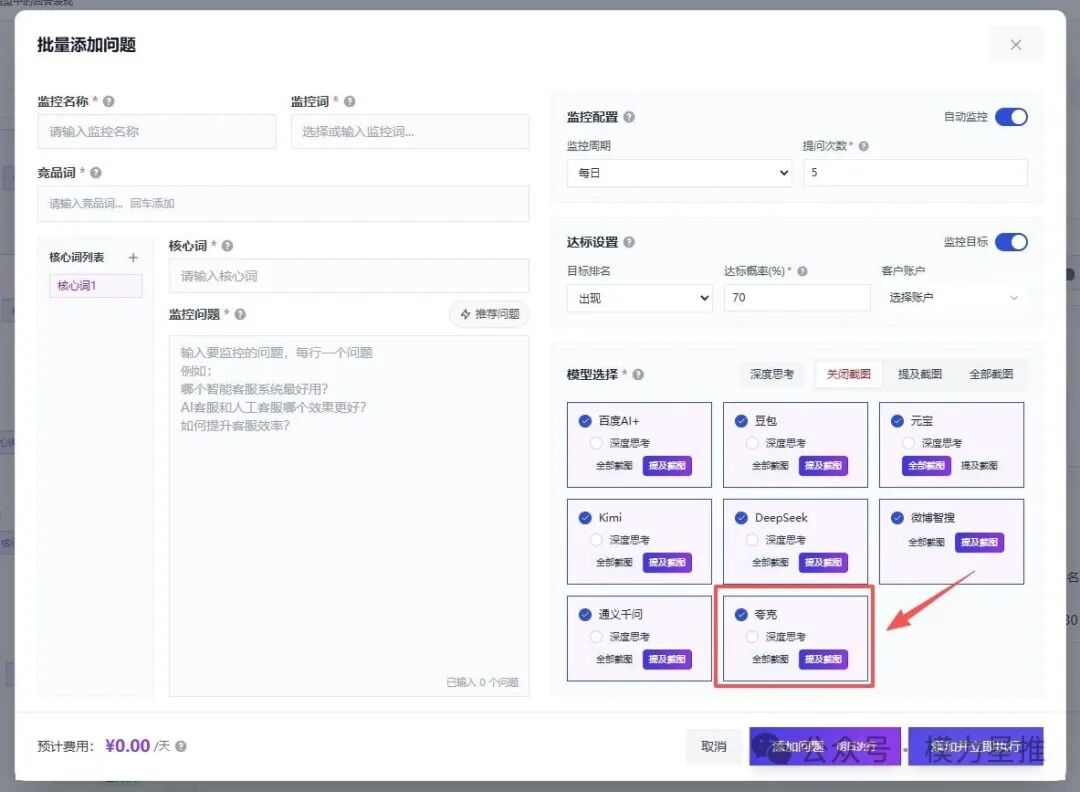Focus the 核心词 input field

coord(349,276)
